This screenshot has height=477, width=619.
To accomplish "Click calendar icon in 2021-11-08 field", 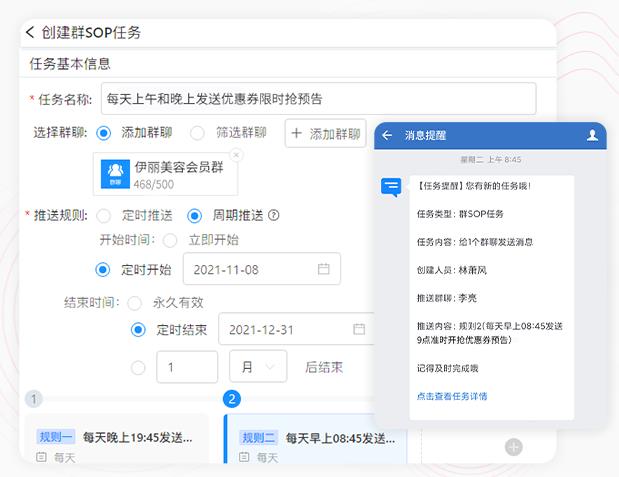I will 323,269.
